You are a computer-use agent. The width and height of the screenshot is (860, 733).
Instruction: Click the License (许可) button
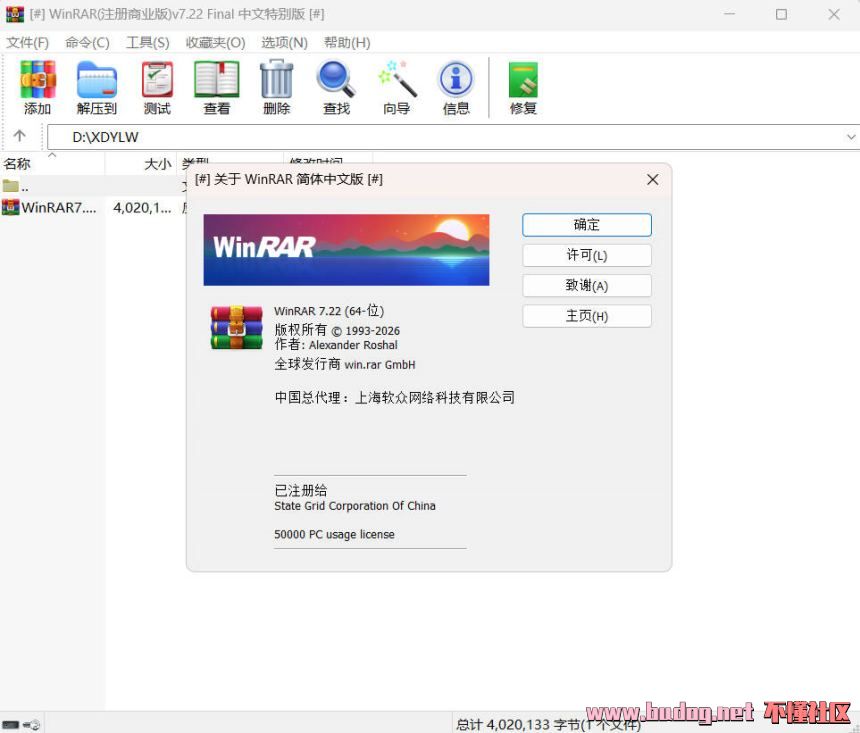pos(587,255)
